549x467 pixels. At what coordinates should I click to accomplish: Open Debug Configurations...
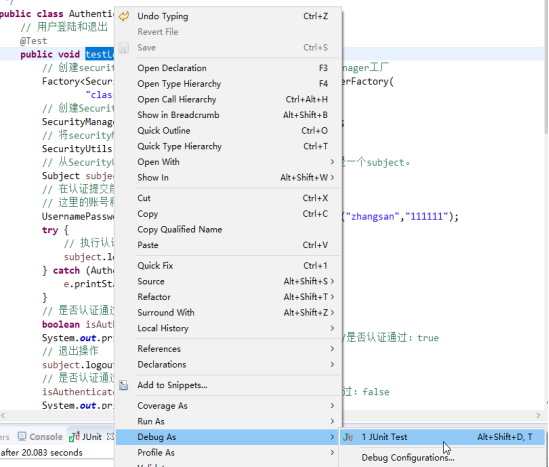[442, 458]
